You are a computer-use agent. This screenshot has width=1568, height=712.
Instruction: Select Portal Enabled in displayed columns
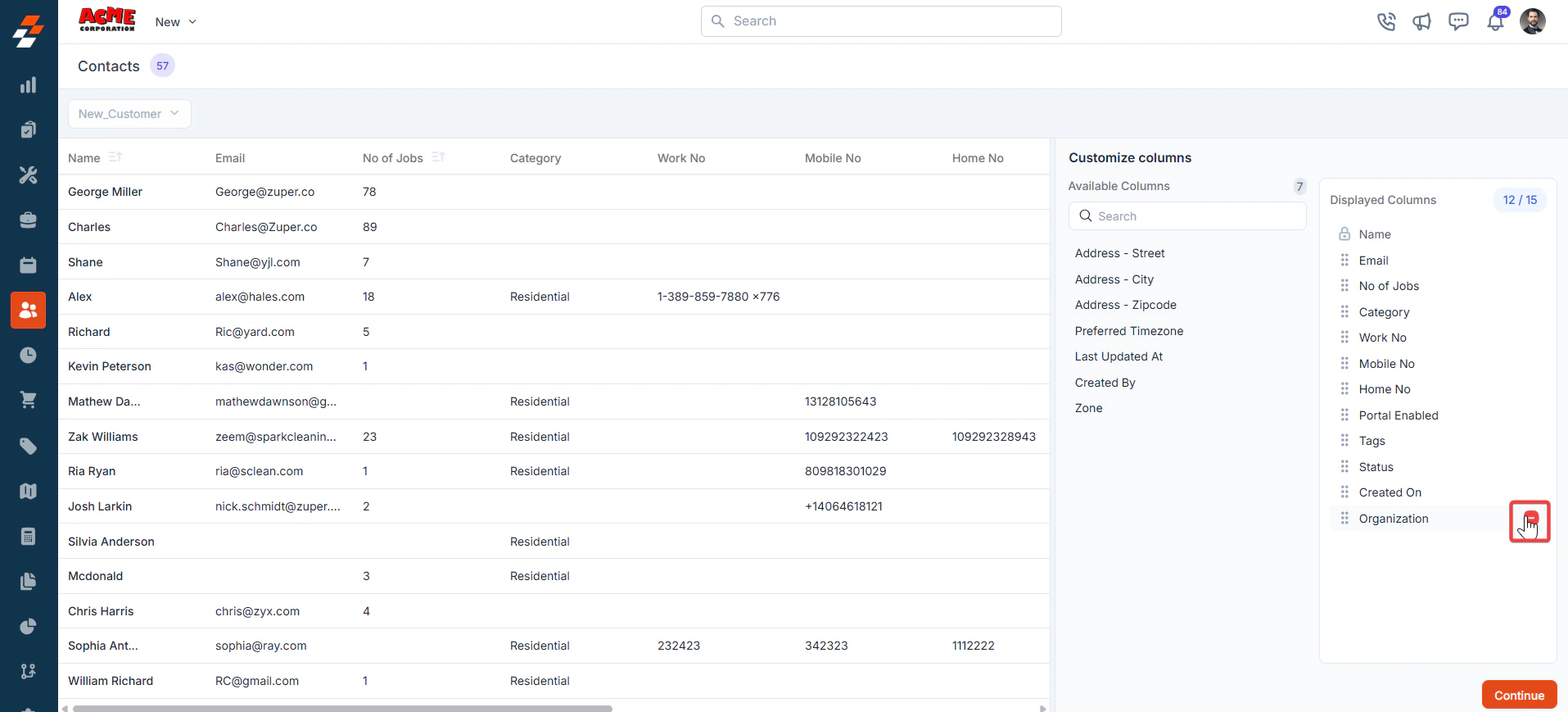(1398, 415)
